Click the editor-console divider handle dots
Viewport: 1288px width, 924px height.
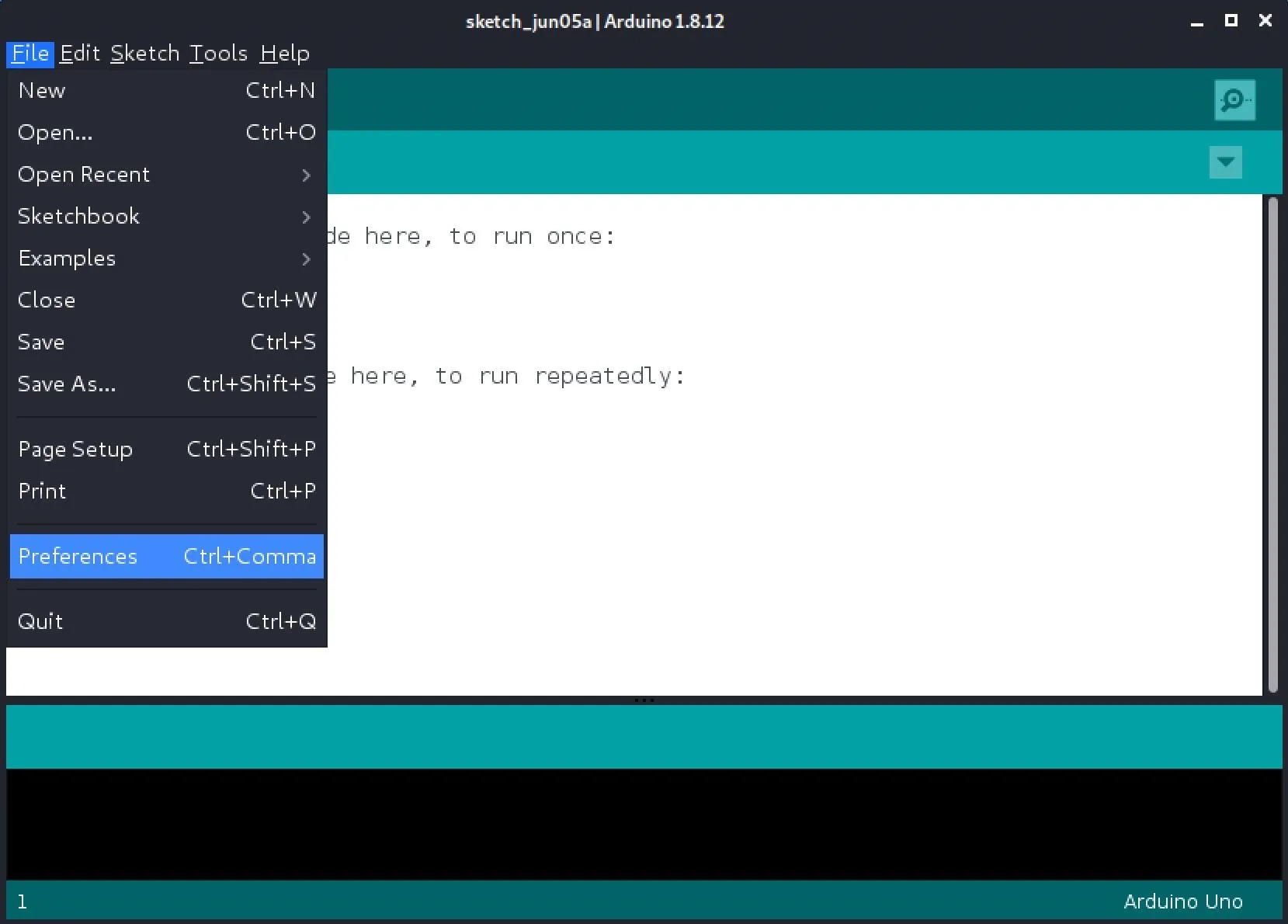tap(644, 700)
